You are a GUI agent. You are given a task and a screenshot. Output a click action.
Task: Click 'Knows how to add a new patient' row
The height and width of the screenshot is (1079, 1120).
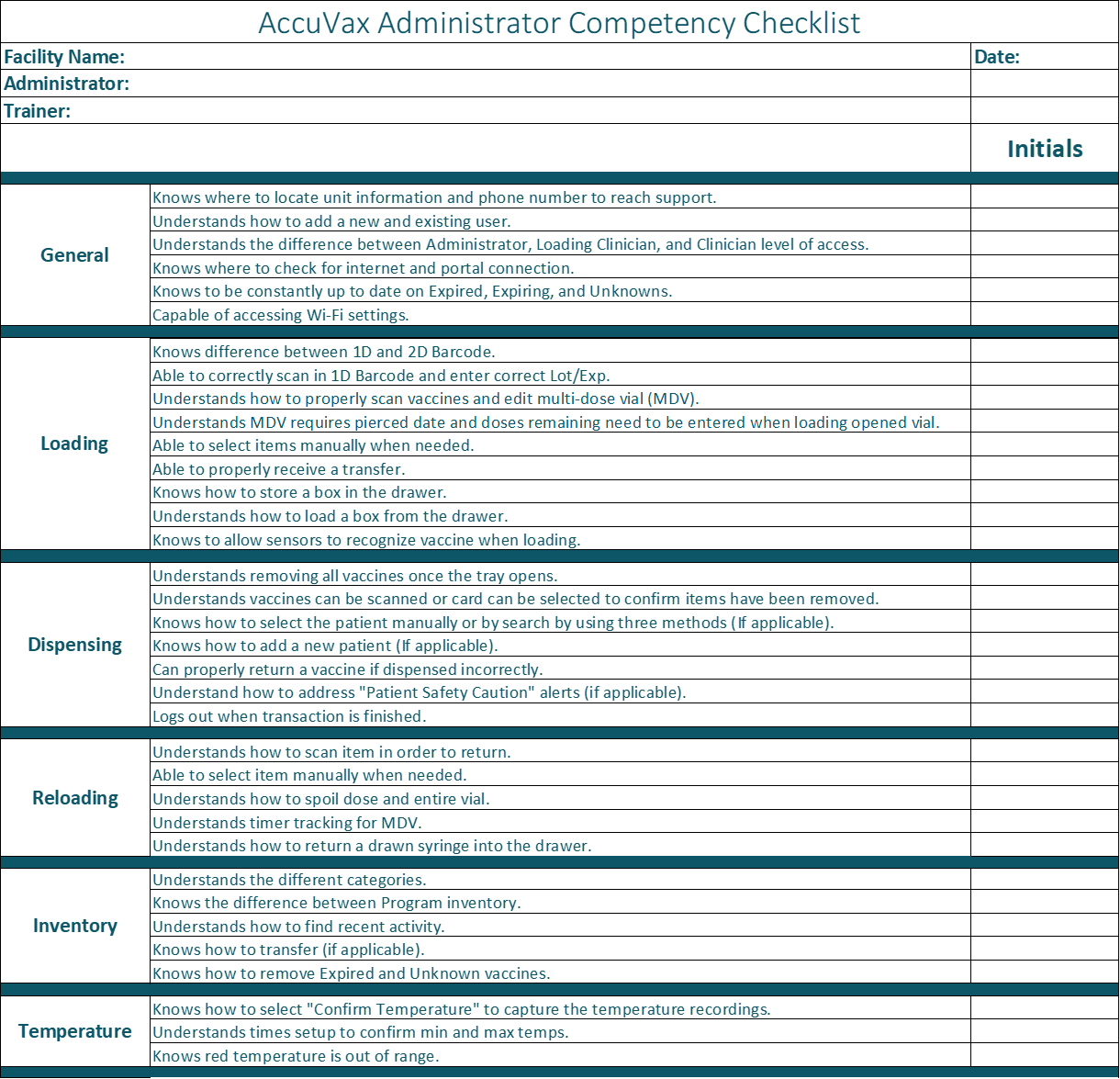click(x=560, y=645)
